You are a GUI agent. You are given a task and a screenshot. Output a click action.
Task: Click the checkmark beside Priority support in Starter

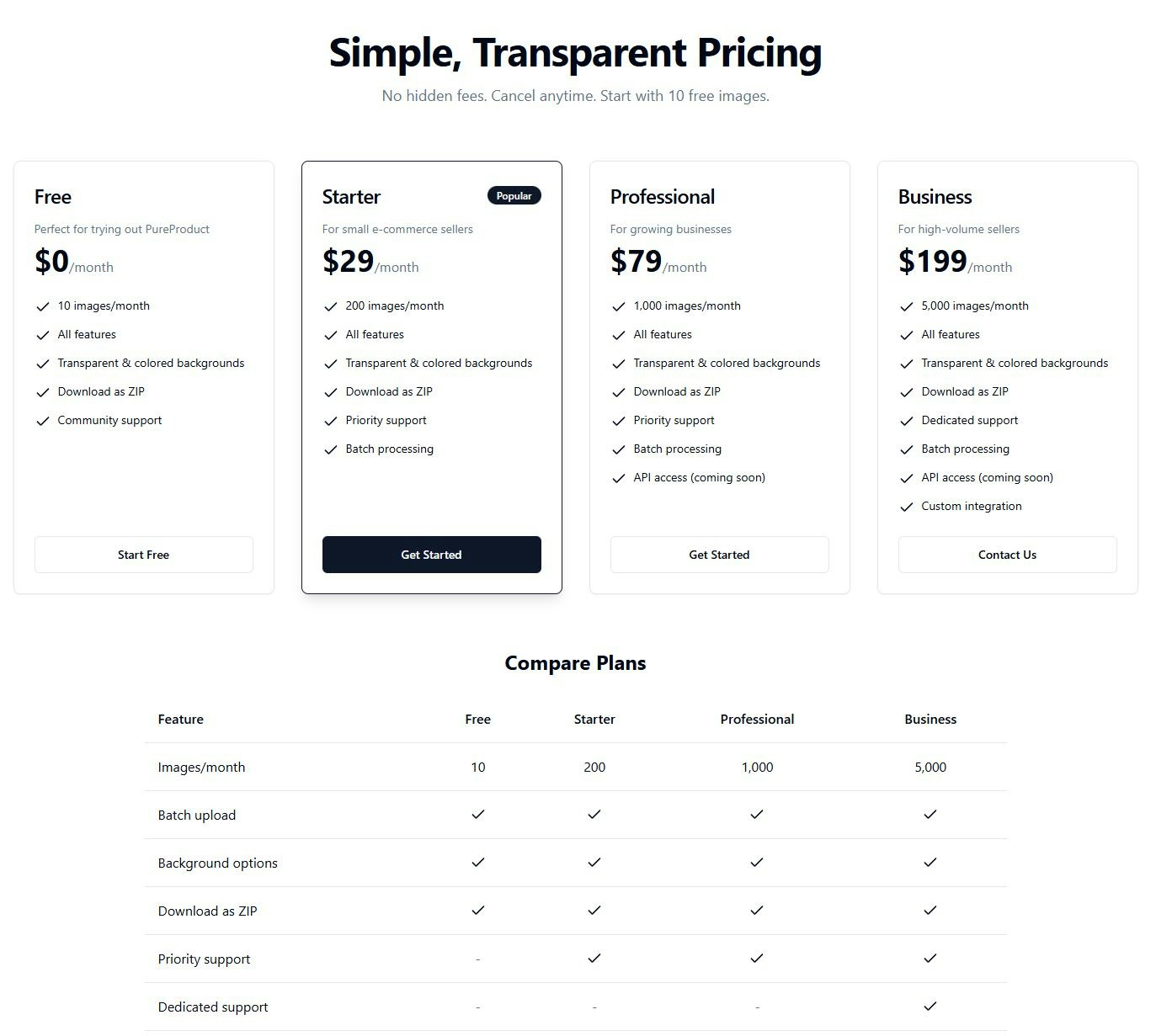(330, 421)
